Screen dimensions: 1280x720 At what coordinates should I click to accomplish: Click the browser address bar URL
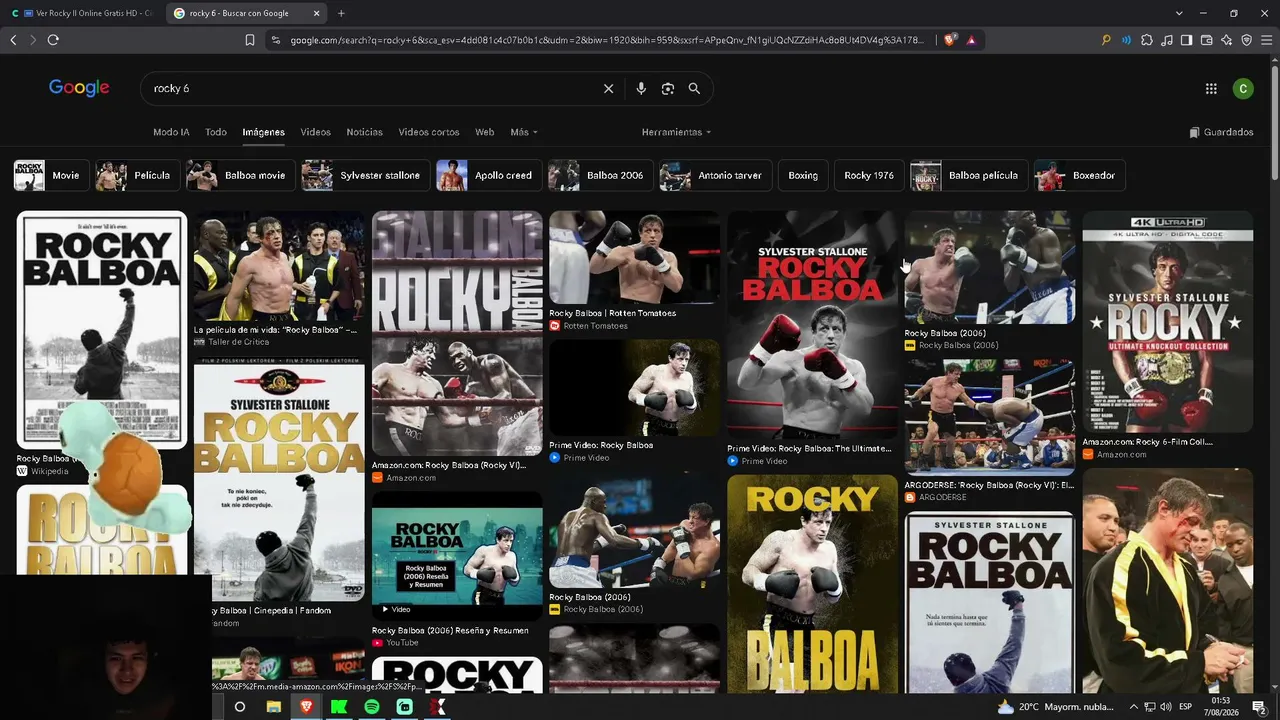tap(607, 40)
